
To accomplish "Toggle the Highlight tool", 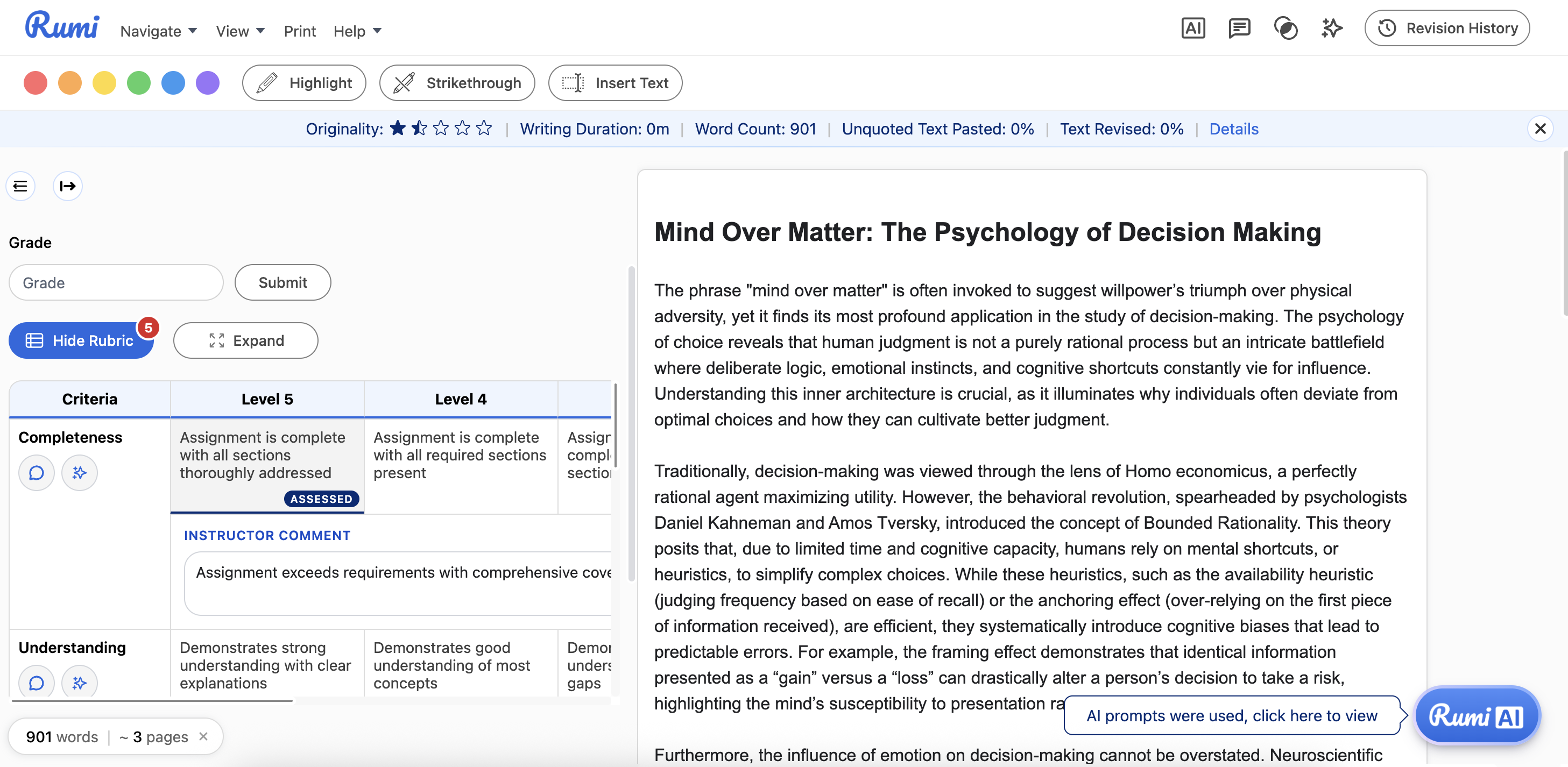I will pyautogui.click(x=303, y=83).
